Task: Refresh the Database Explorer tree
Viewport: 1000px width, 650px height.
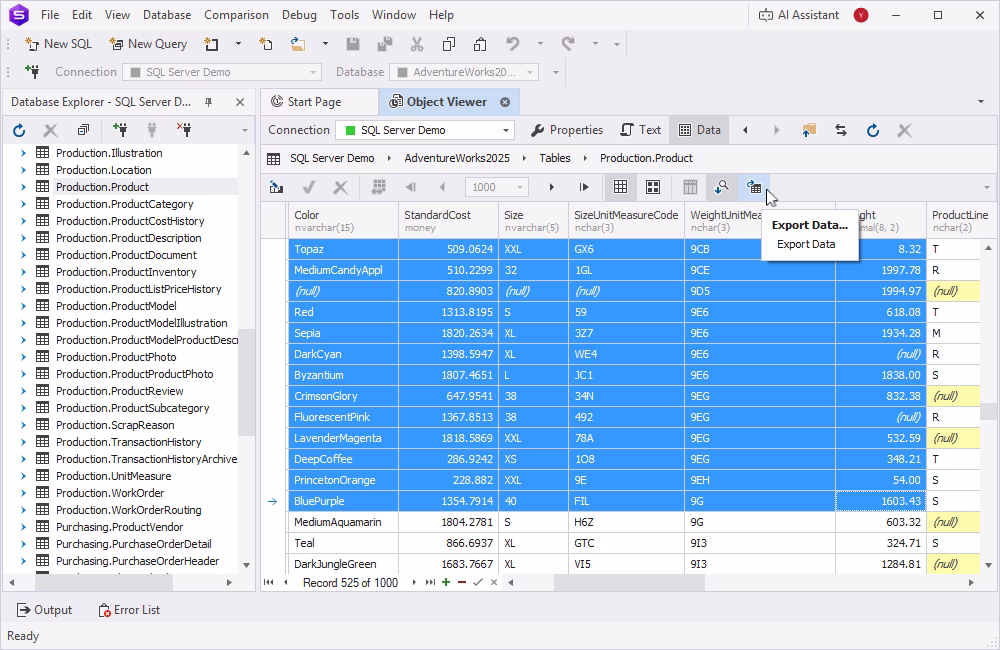Action: (x=18, y=129)
